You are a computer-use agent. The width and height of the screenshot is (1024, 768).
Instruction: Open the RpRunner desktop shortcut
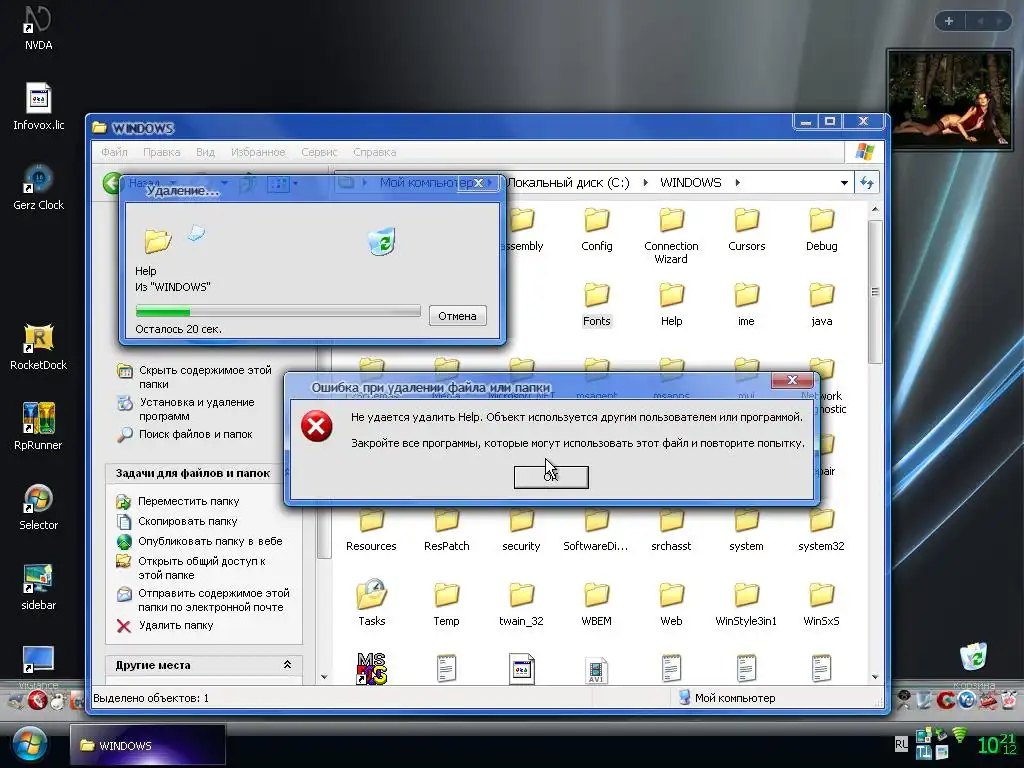point(38,428)
